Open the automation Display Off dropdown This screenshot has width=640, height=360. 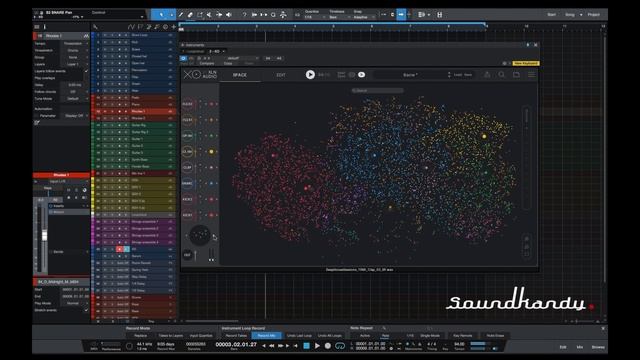[76, 116]
